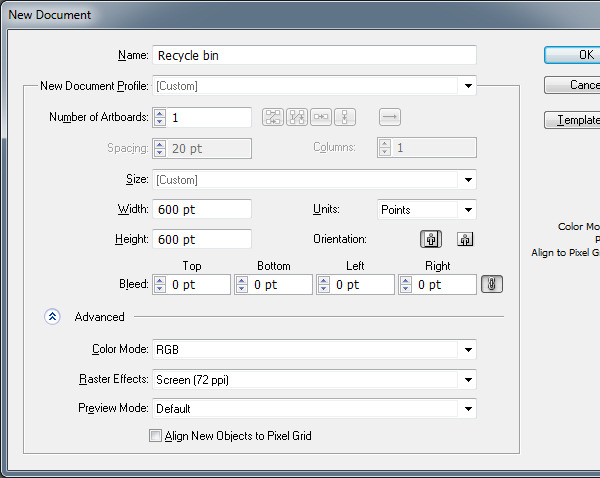Image resolution: width=600 pixels, height=478 pixels.
Task: Select Grid by Row artboard layout icon
Action: pos(273,117)
